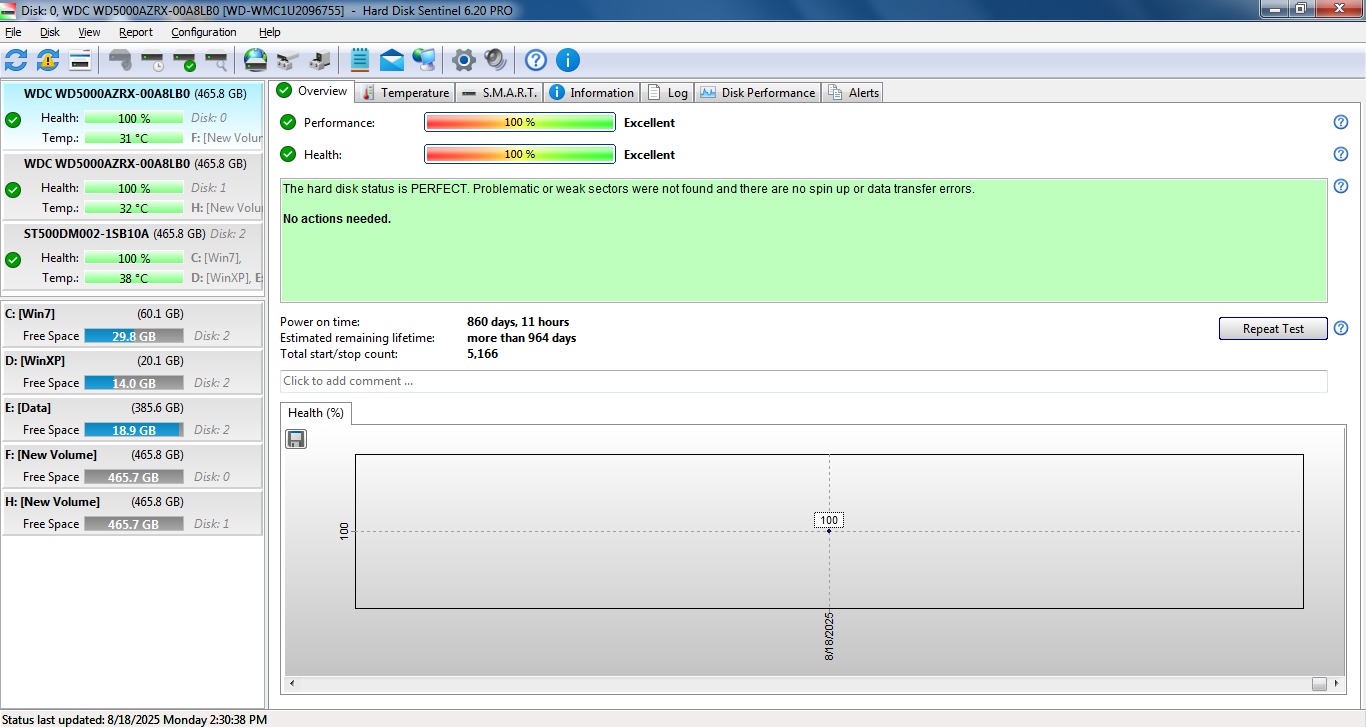Click the '860 days, 11 hours' power on value

[518, 322]
